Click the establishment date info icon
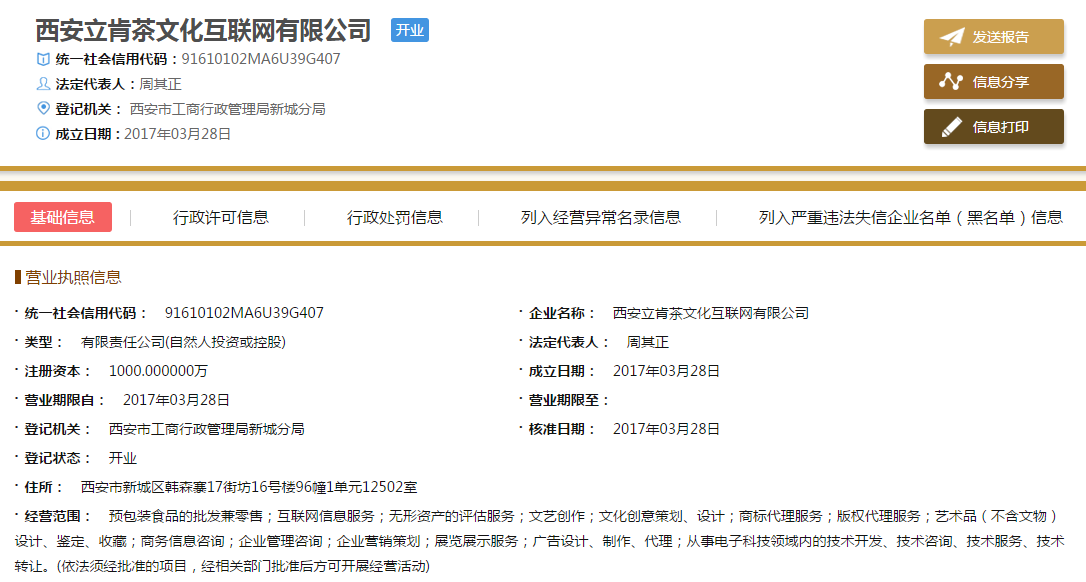Image resolution: width=1086 pixels, height=582 pixels. (x=43, y=133)
